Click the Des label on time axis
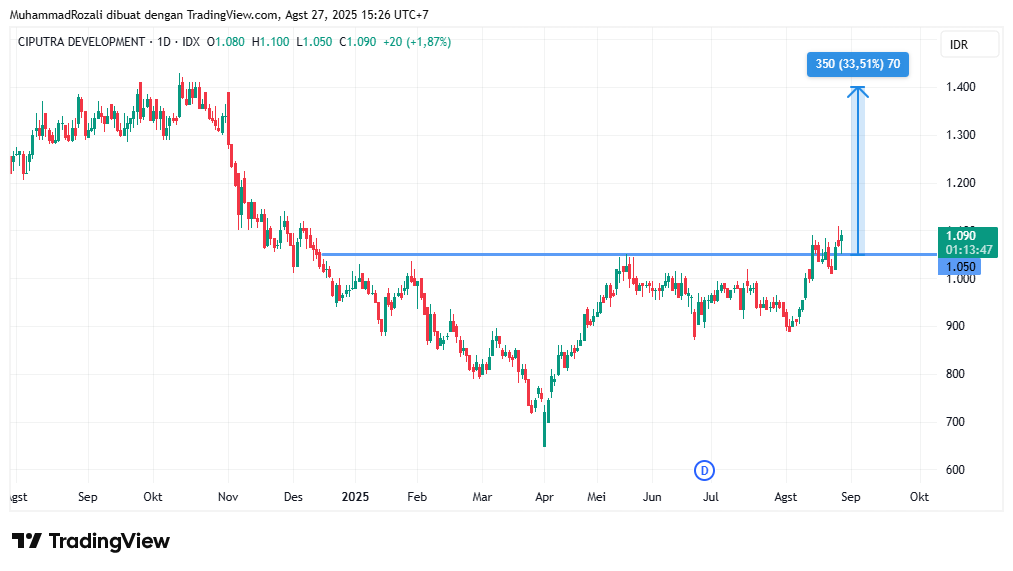Viewport: 1013px width, 571px height. click(293, 497)
